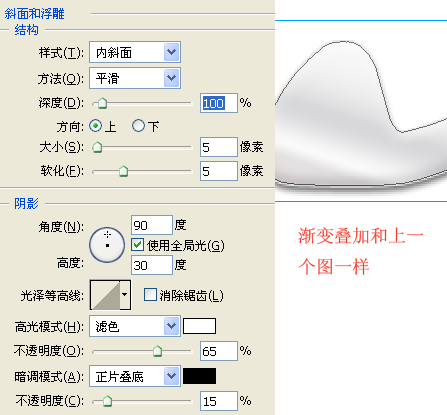
Task: Click the 角度 angle degree field
Action: pyautogui.click(x=152, y=225)
